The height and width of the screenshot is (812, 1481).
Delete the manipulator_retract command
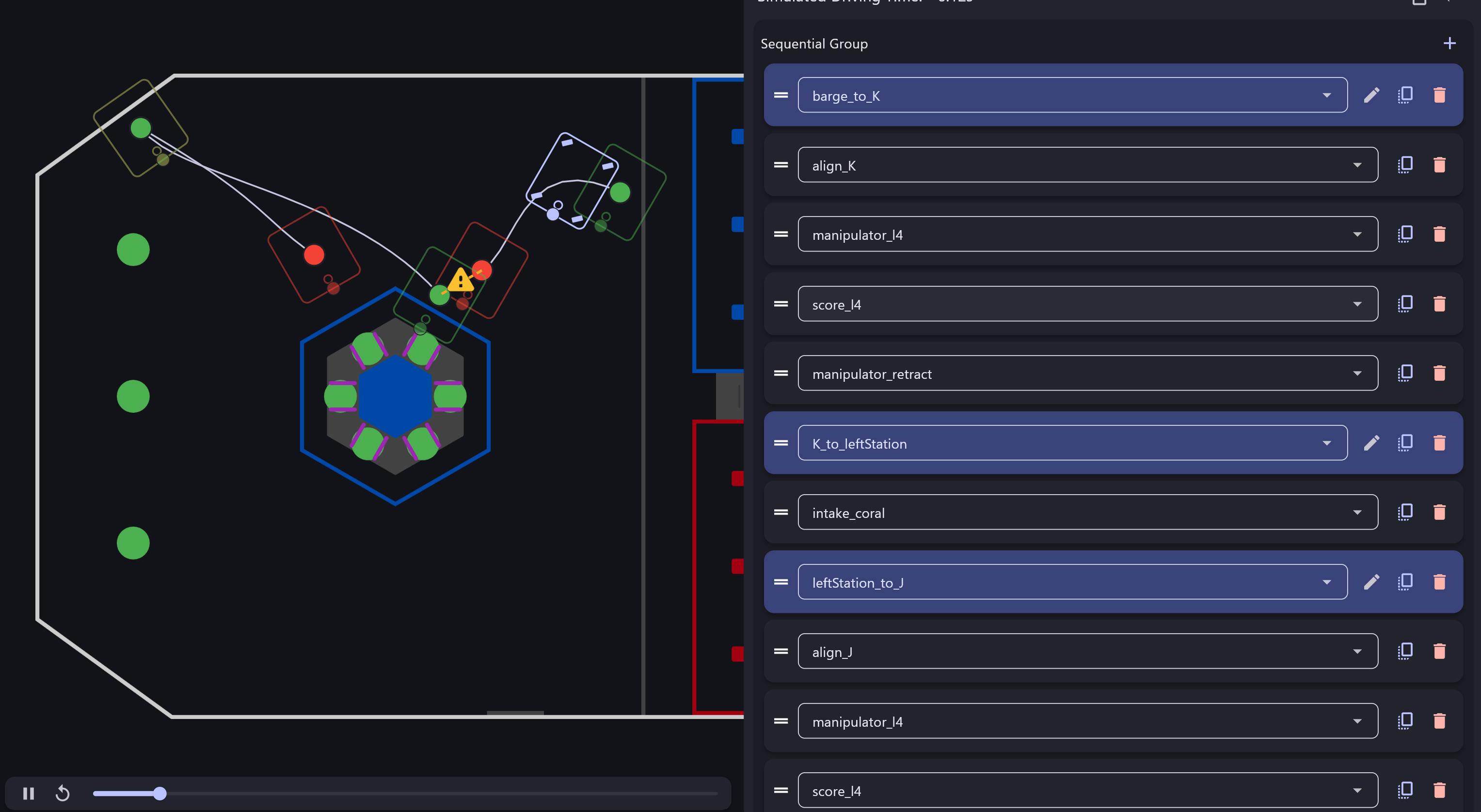[1439, 373]
